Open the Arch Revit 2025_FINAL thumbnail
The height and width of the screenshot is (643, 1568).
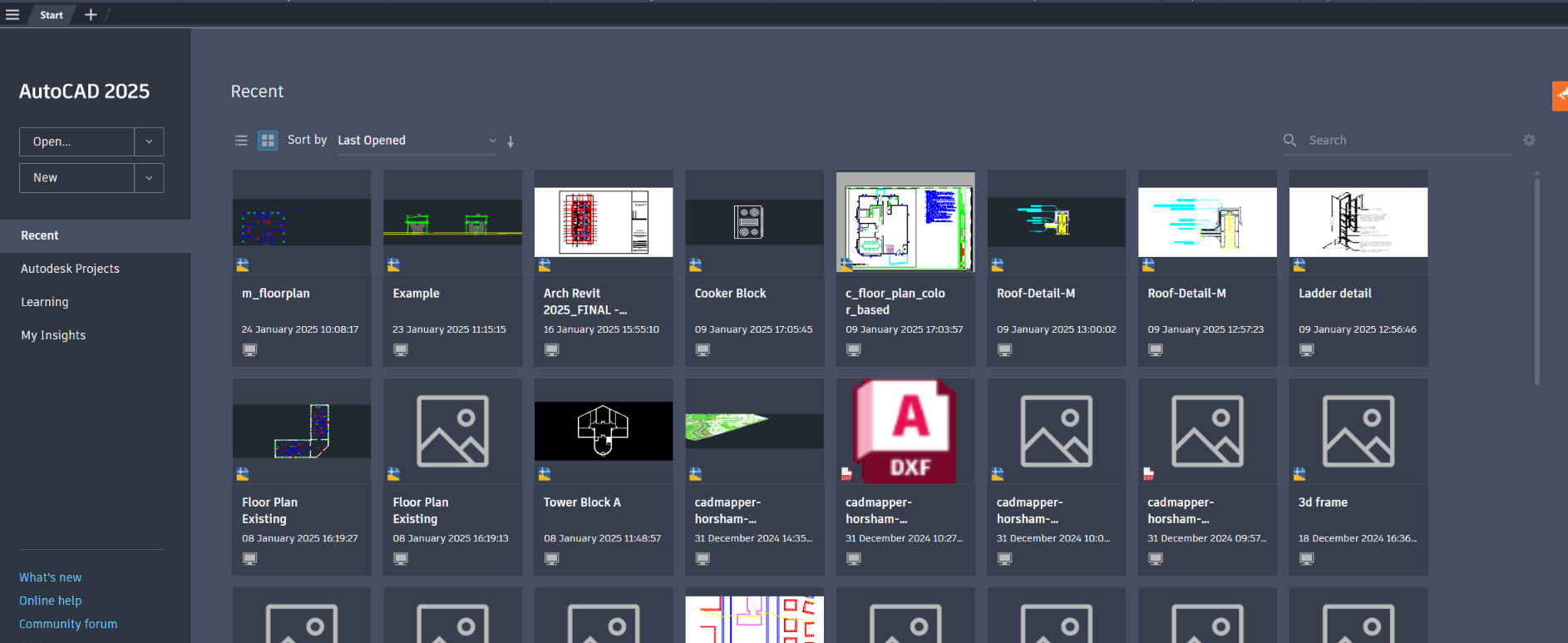[x=604, y=222]
